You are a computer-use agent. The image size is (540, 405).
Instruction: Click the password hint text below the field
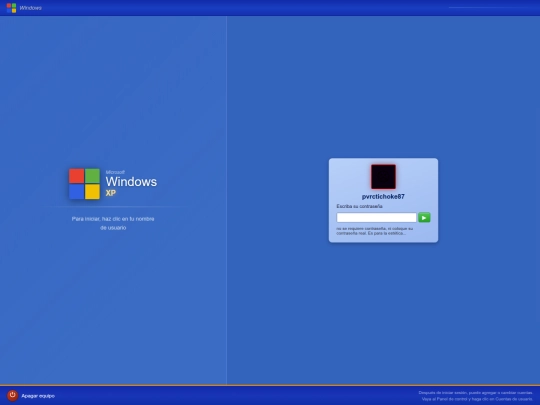coord(374,231)
